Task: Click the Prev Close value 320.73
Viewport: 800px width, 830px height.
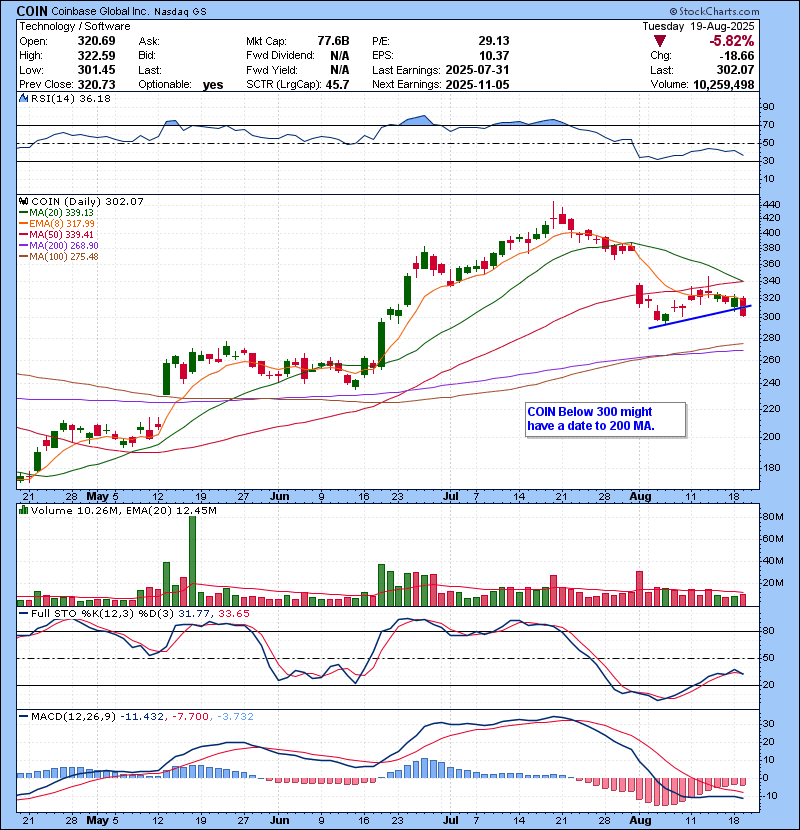Action: pos(96,85)
